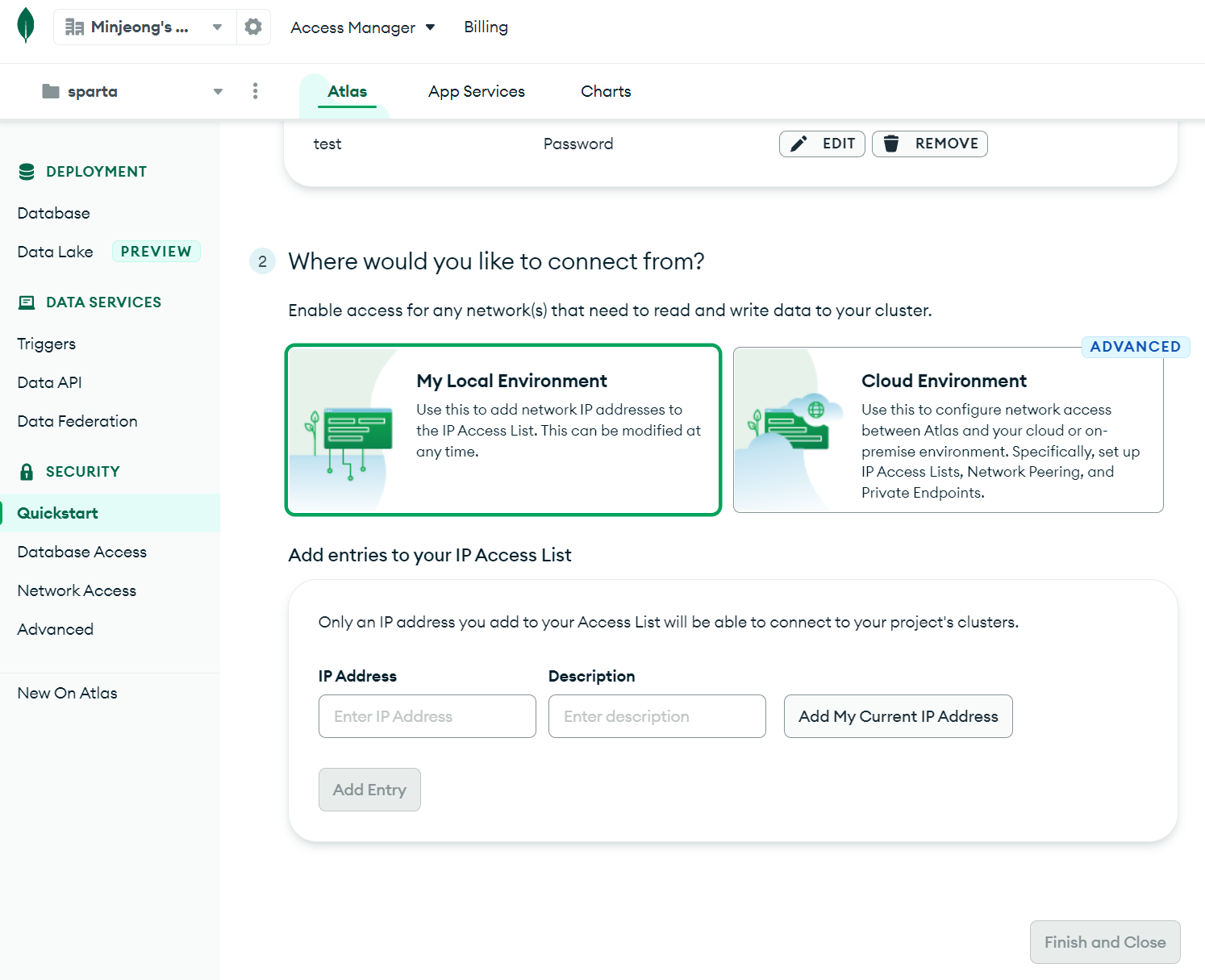Click the 'Add entries to your IP Access List' heading
Image resolution: width=1205 pixels, height=980 pixels.
pyautogui.click(x=430, y=555)
